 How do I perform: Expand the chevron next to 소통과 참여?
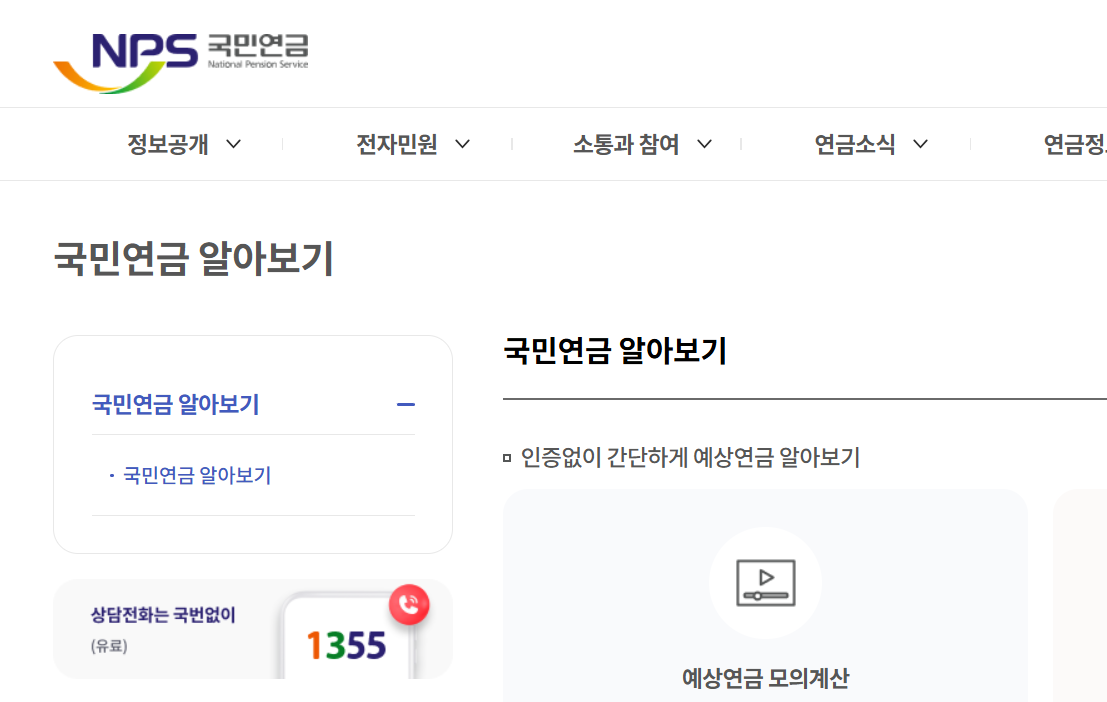pos(705,144)
